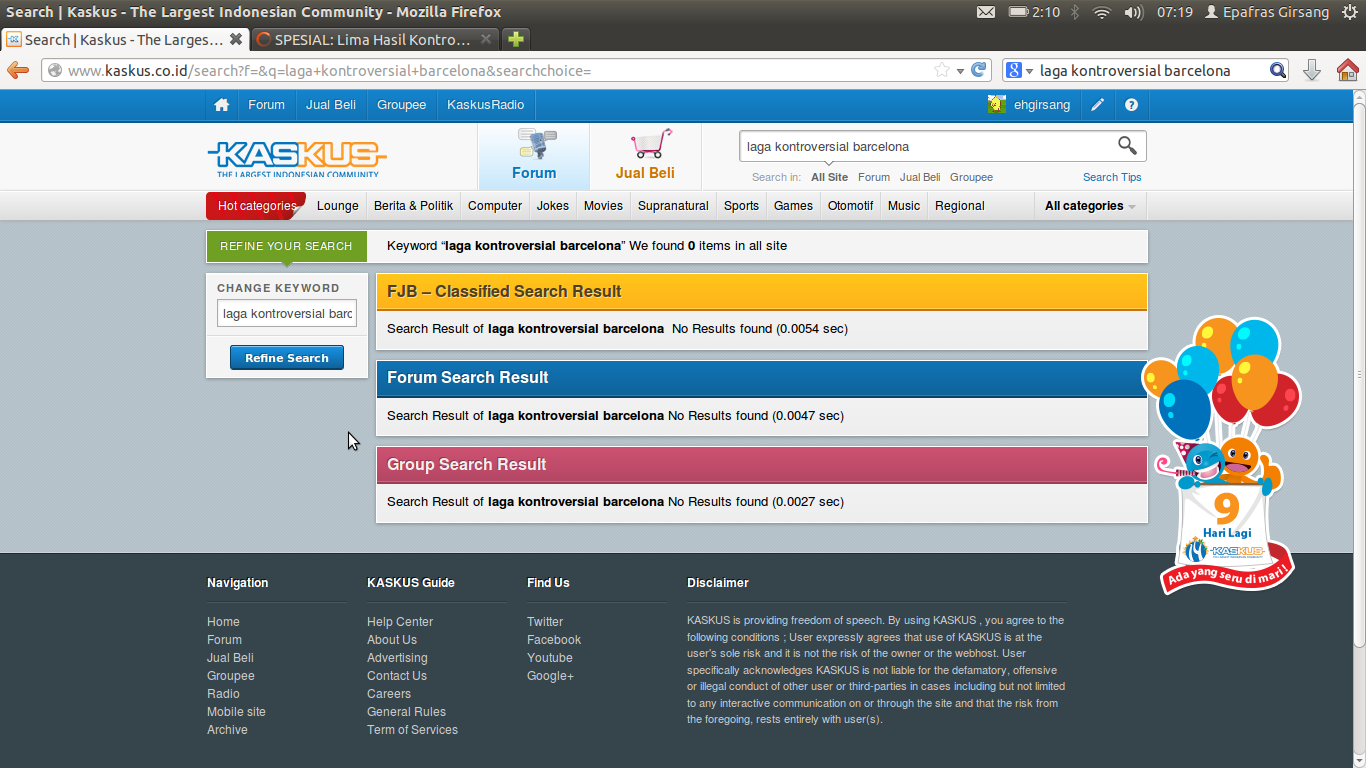This screenshot has width=1366, height=768.
Task: Switch to the Forum tab with microphone icon
Action: 534,157
